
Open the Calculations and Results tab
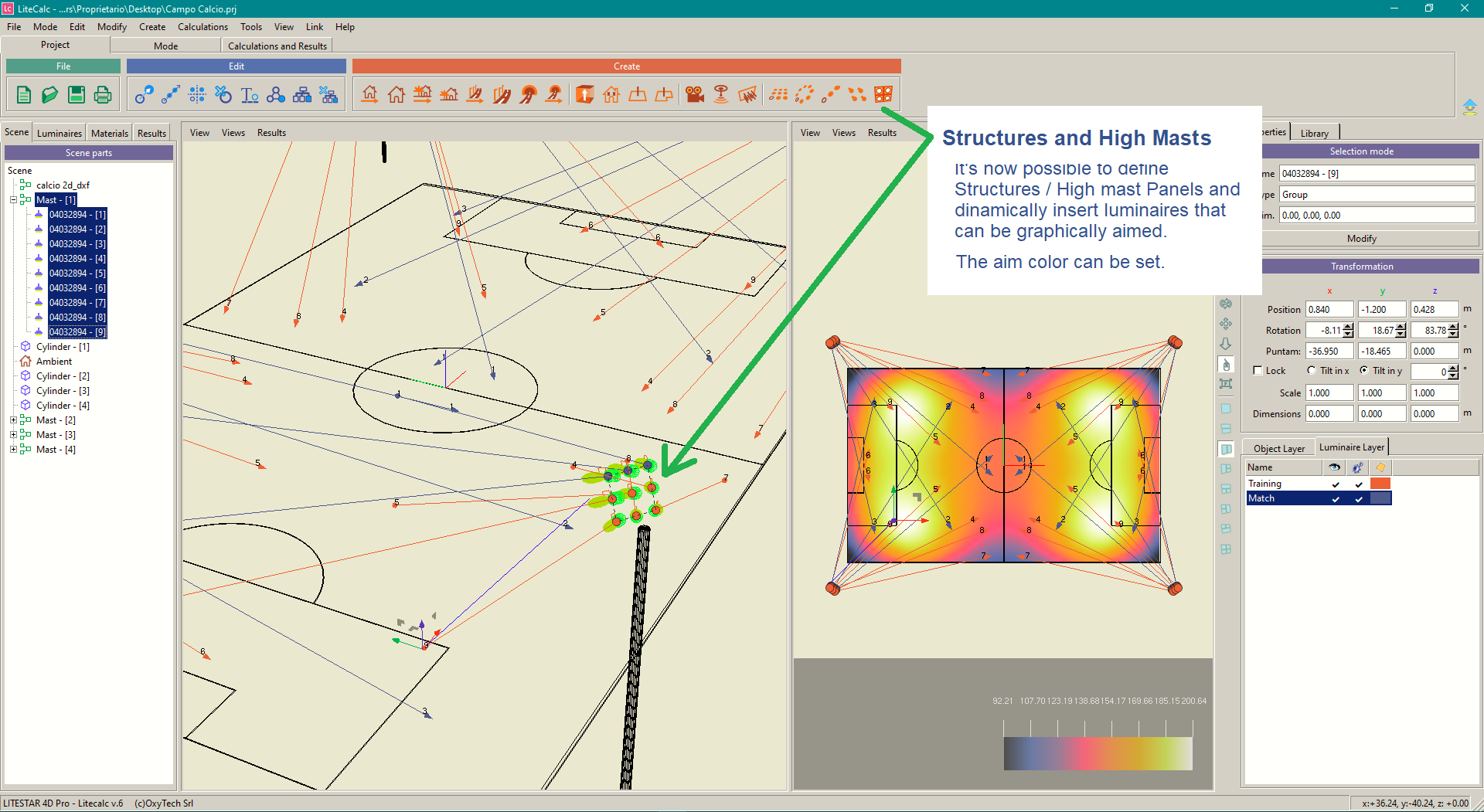click(x=277, y=46)
